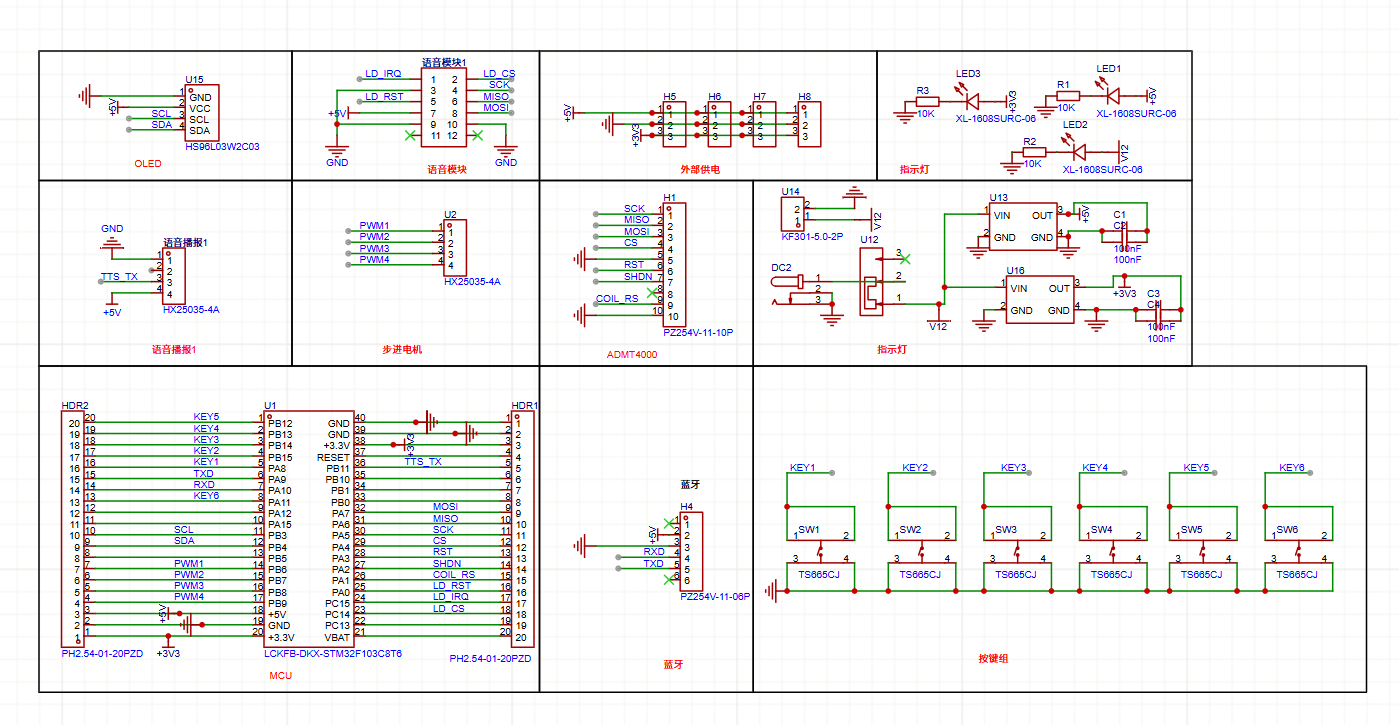1399x725 pixels.
Task: Select the U2 stepper motor connector
Action: 455,248
